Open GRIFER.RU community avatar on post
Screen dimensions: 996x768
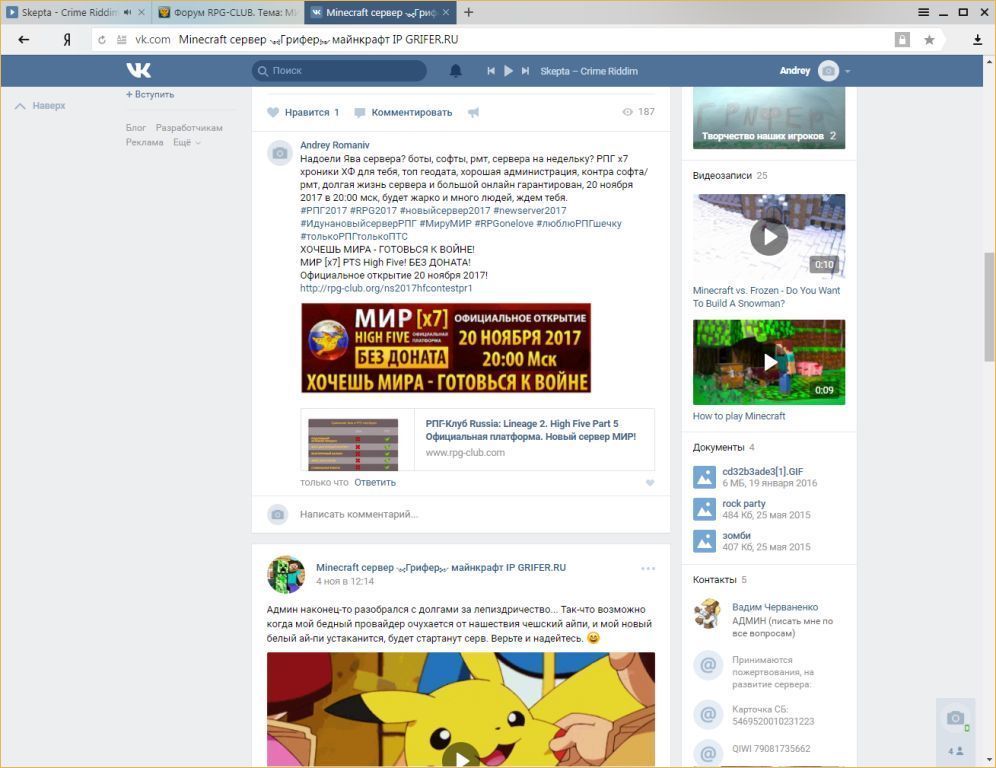click(286, 574)
